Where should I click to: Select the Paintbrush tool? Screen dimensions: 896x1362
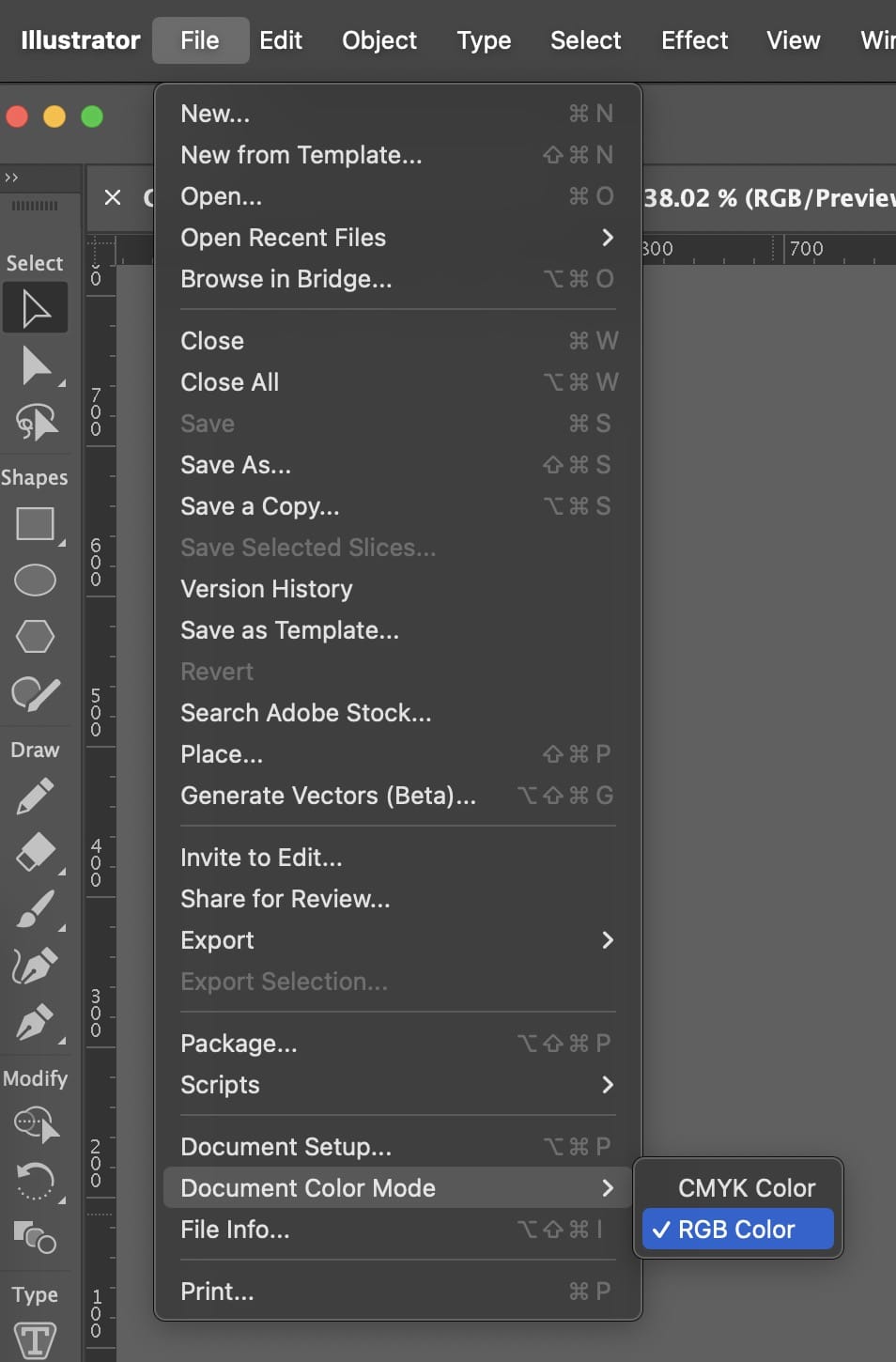click(35, 909)
